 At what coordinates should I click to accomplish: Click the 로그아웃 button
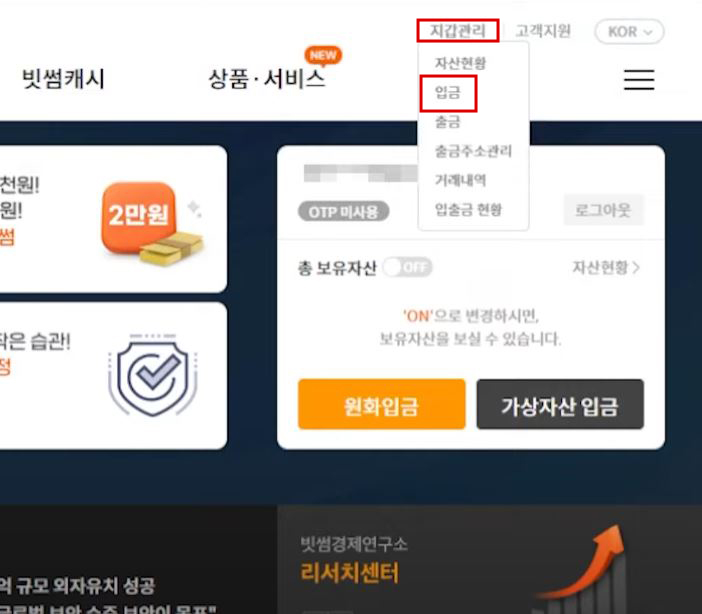tap(603, 210)
